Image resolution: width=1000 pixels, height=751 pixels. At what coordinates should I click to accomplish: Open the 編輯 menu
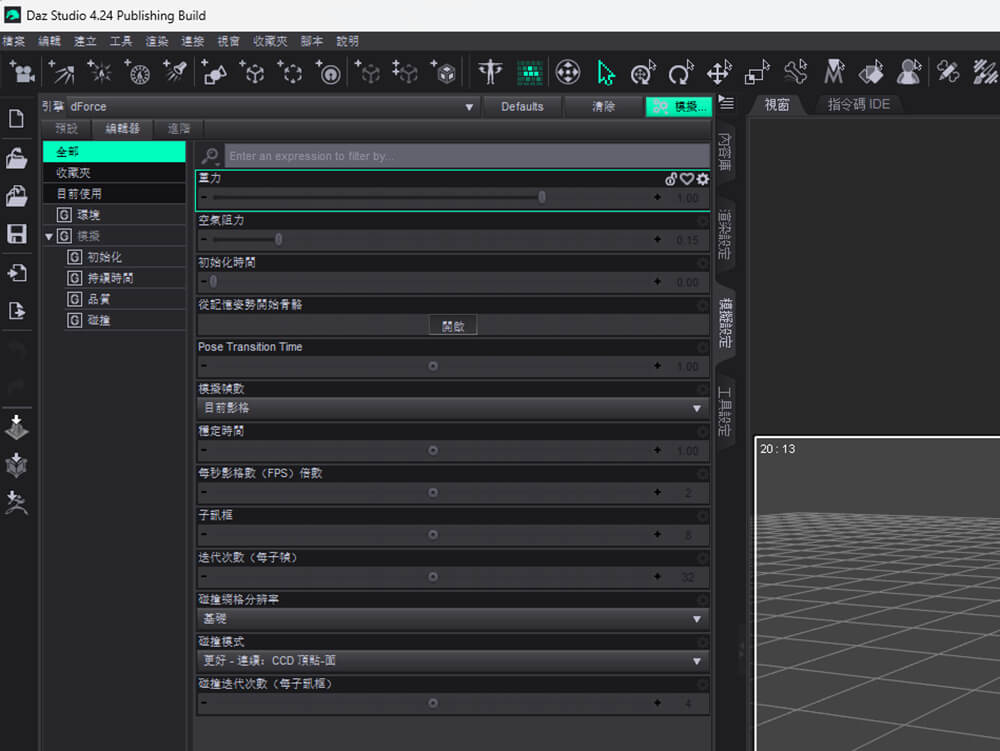[x=49, y=41]
